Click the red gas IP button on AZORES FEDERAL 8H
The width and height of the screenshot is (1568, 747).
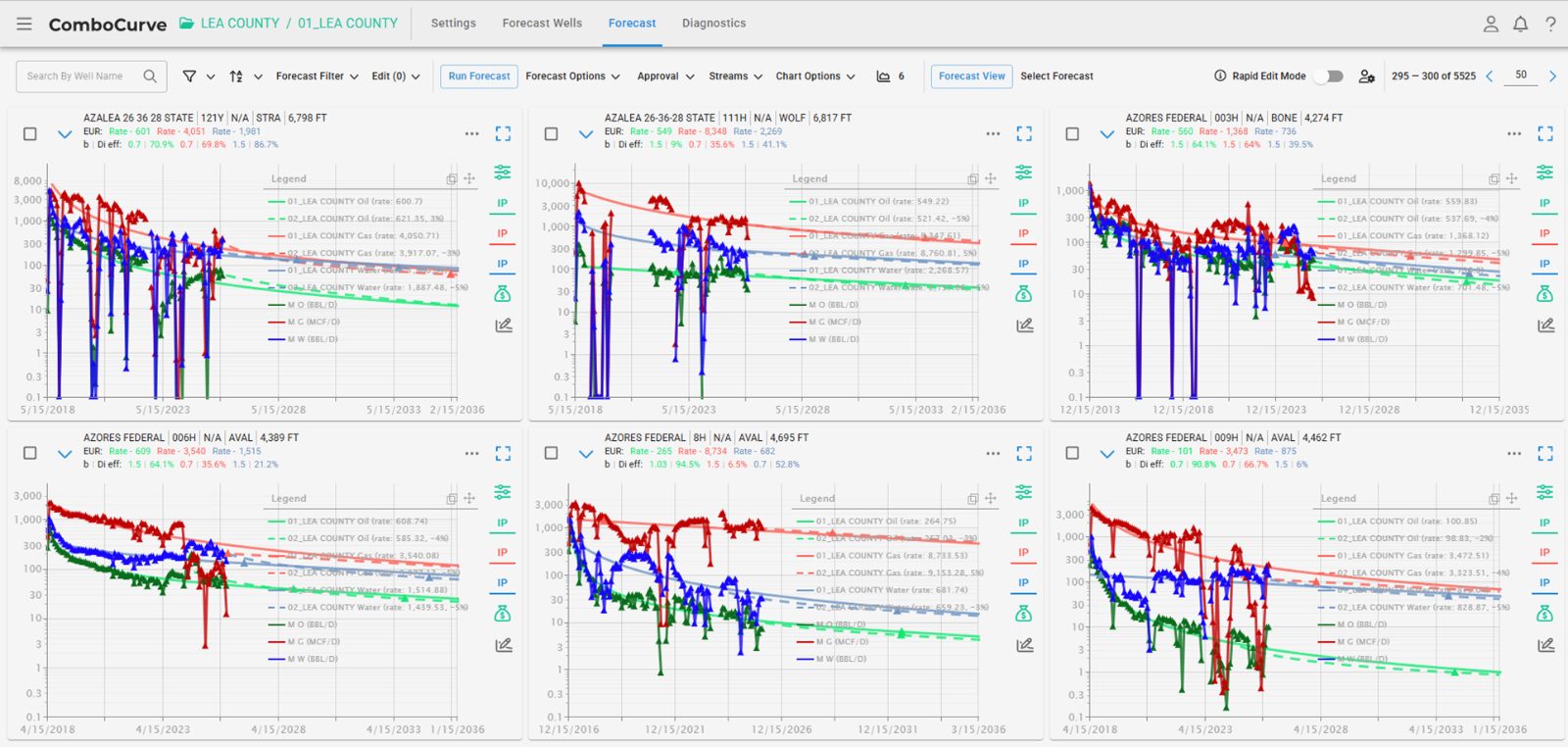point(1023,553)
